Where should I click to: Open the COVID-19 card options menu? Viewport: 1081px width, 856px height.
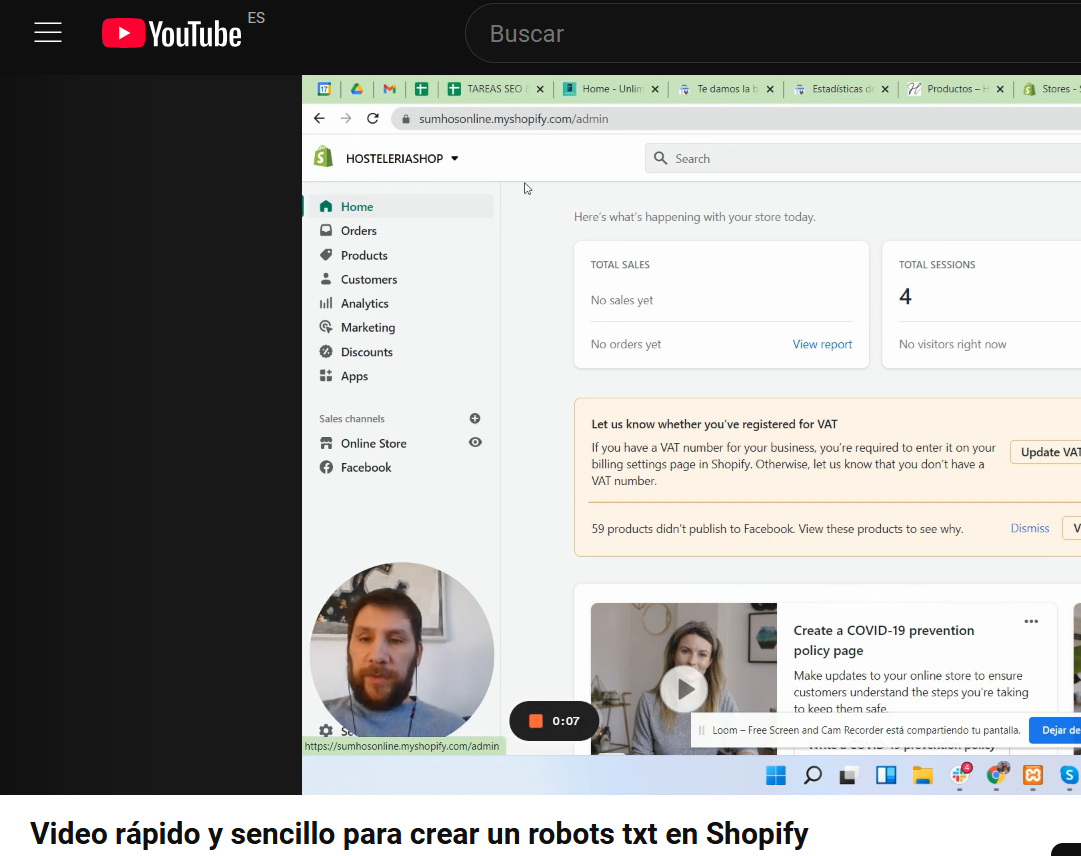coord(1031,621)
